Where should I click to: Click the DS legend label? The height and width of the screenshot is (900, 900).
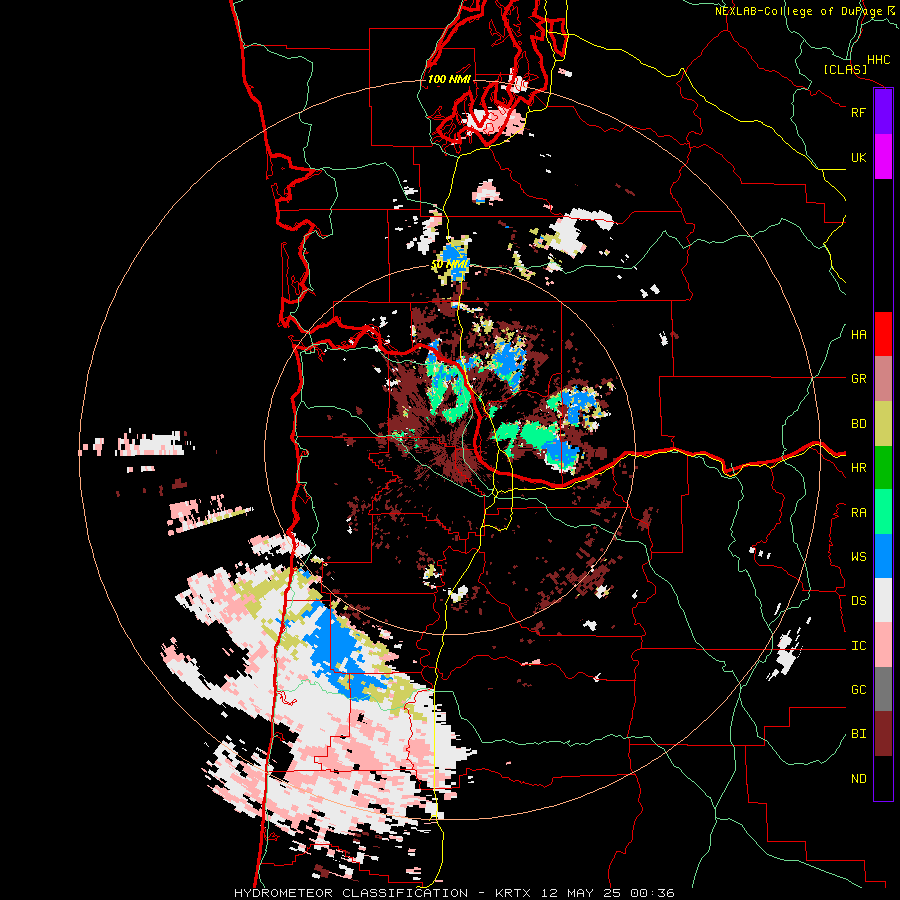tap(858, 601)
